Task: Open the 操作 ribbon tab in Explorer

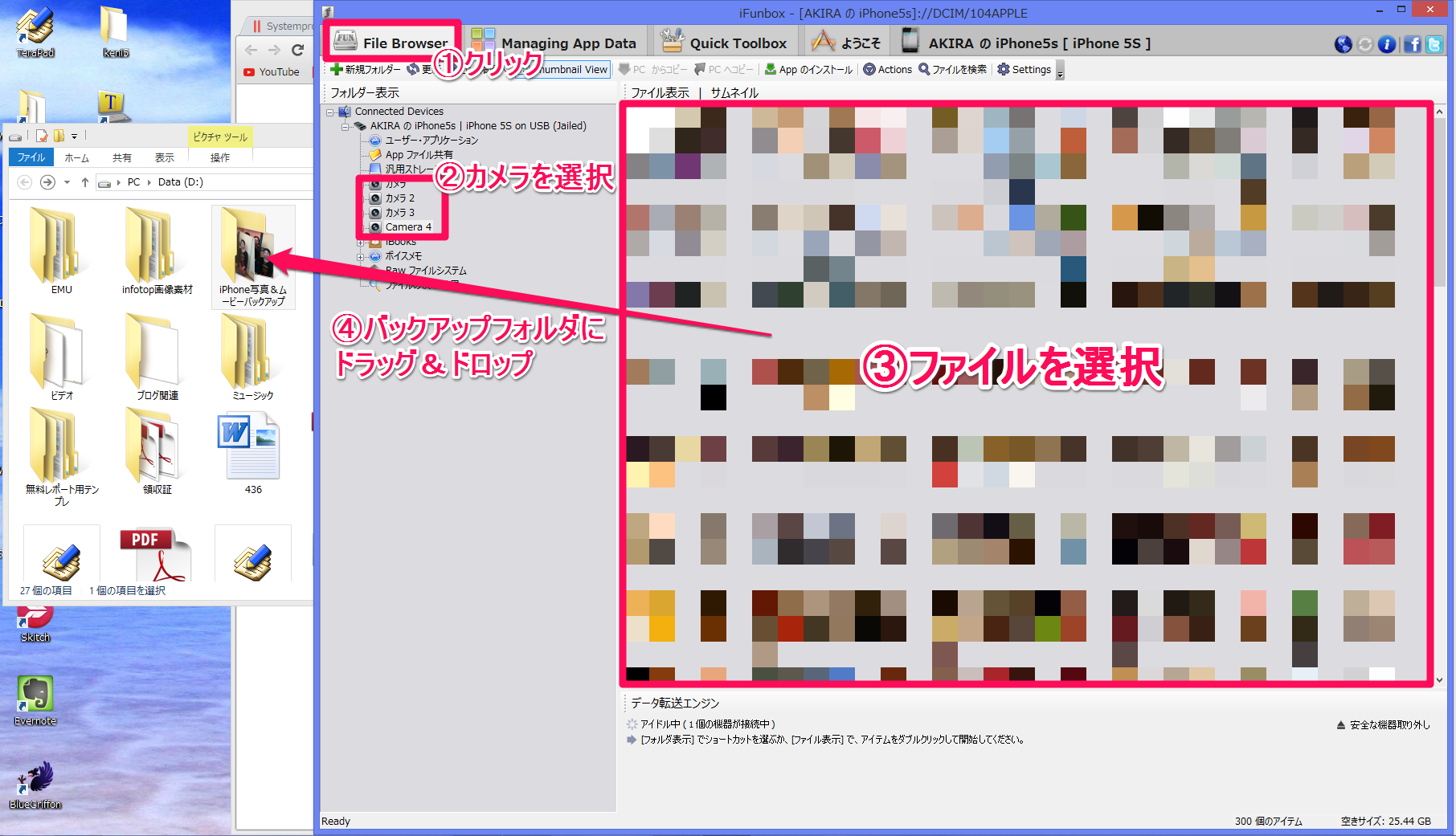Action: click(220, 157)
